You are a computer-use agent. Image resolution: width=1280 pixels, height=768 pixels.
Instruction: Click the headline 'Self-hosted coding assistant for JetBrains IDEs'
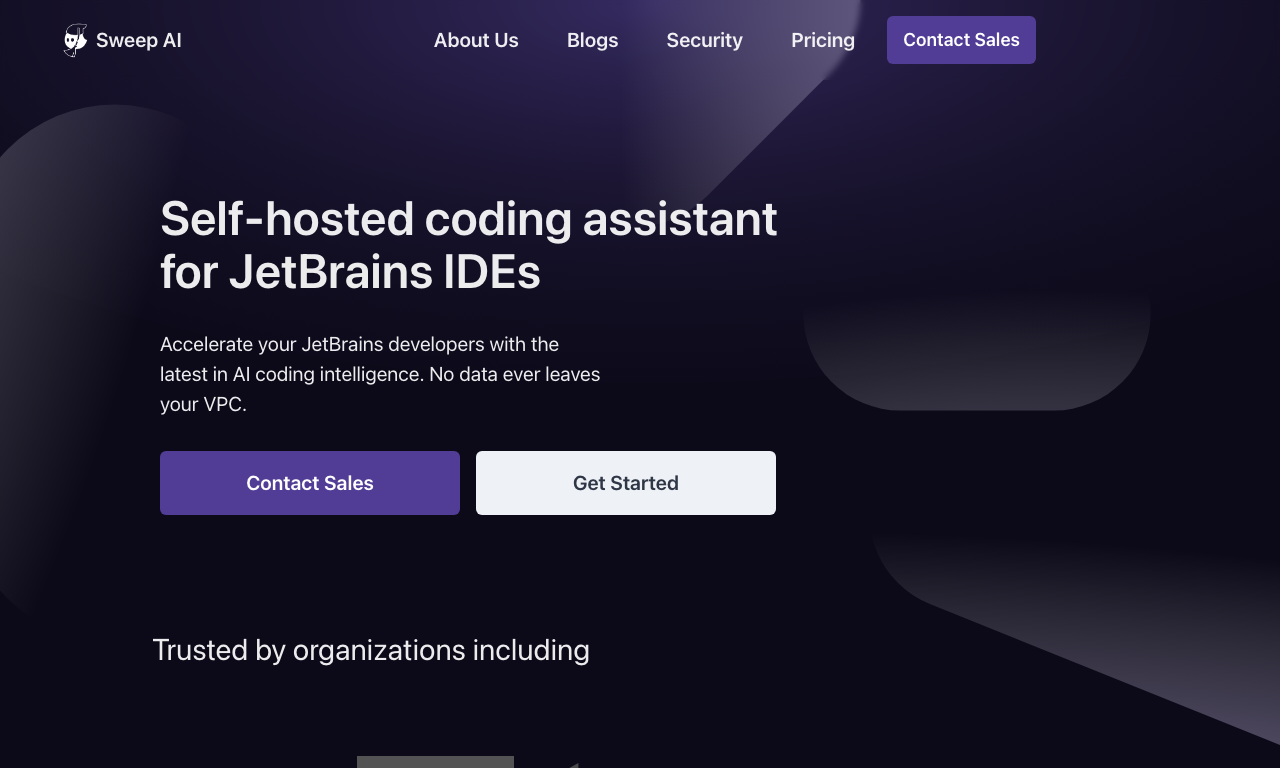point(469,245)
